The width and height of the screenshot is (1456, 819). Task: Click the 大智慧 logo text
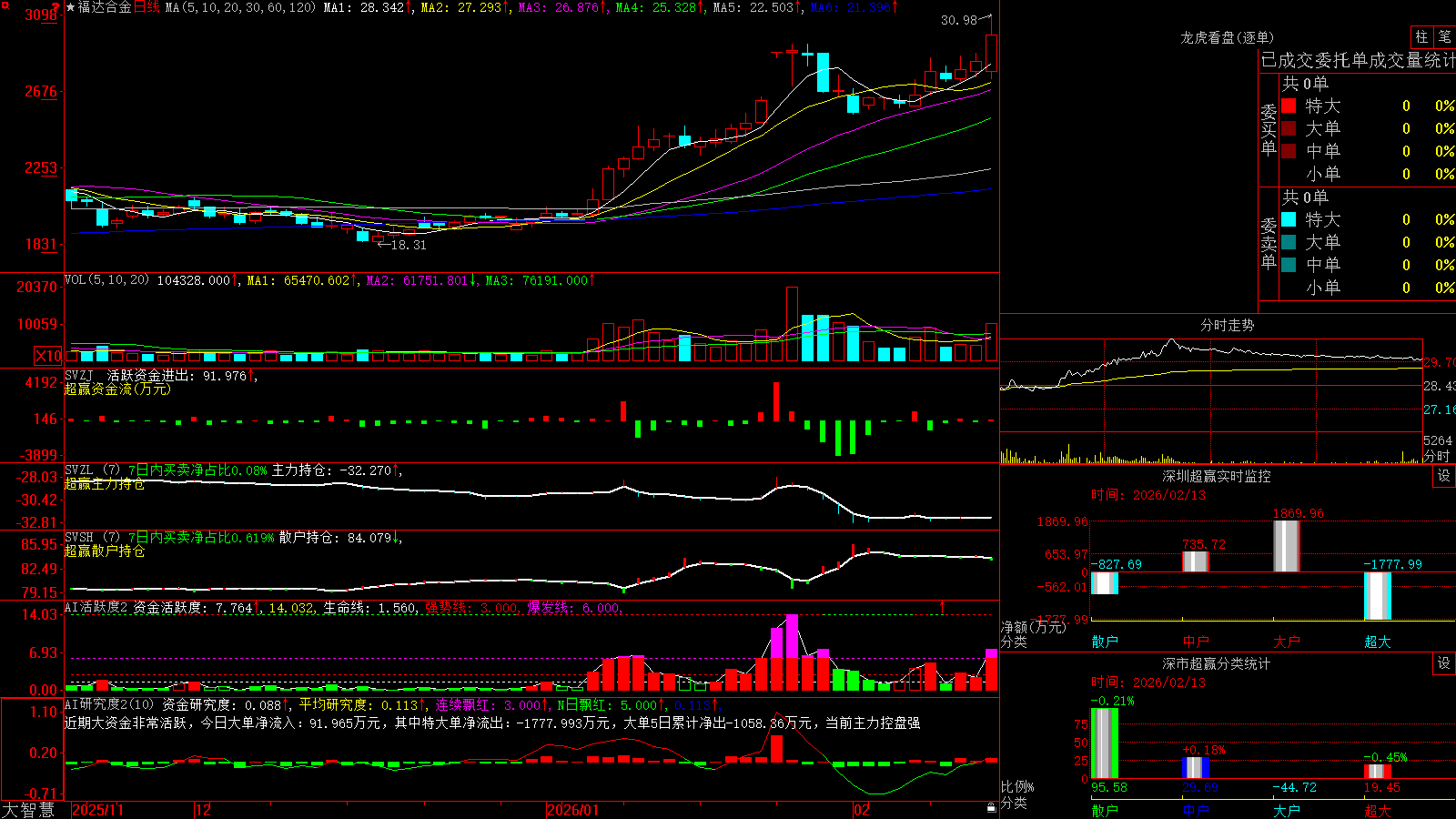(x=28, y=810)
